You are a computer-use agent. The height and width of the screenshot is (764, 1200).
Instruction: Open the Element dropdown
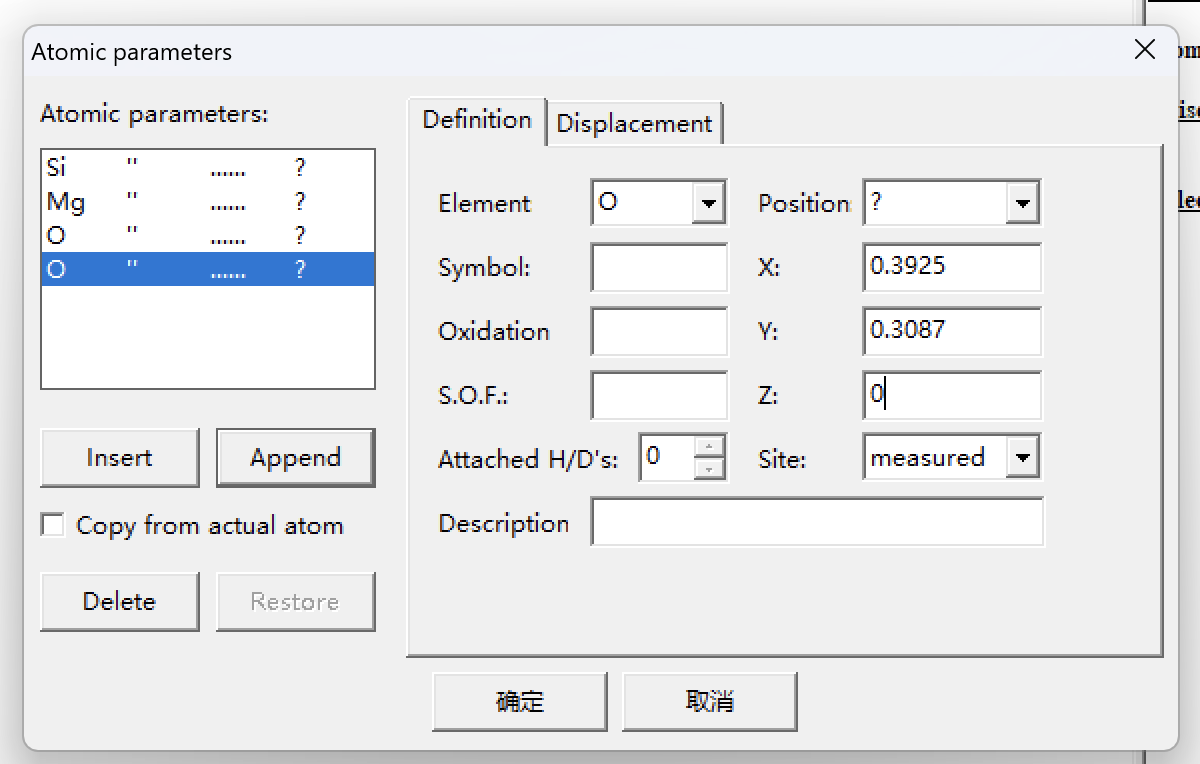pos(708,203)
